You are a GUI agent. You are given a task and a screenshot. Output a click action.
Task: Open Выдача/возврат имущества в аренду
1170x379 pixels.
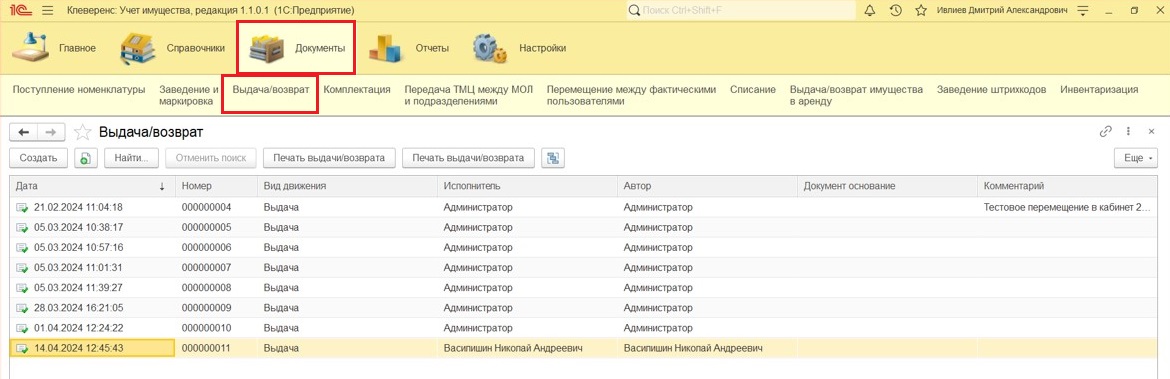pyautogui.click(x=857, y=95)
